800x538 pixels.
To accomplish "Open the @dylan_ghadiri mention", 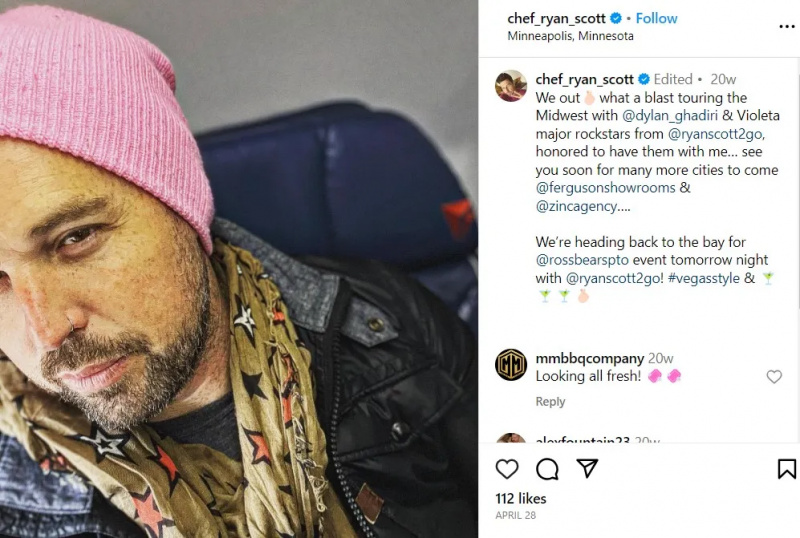I will pyautogui.click(x=669, y=116).
